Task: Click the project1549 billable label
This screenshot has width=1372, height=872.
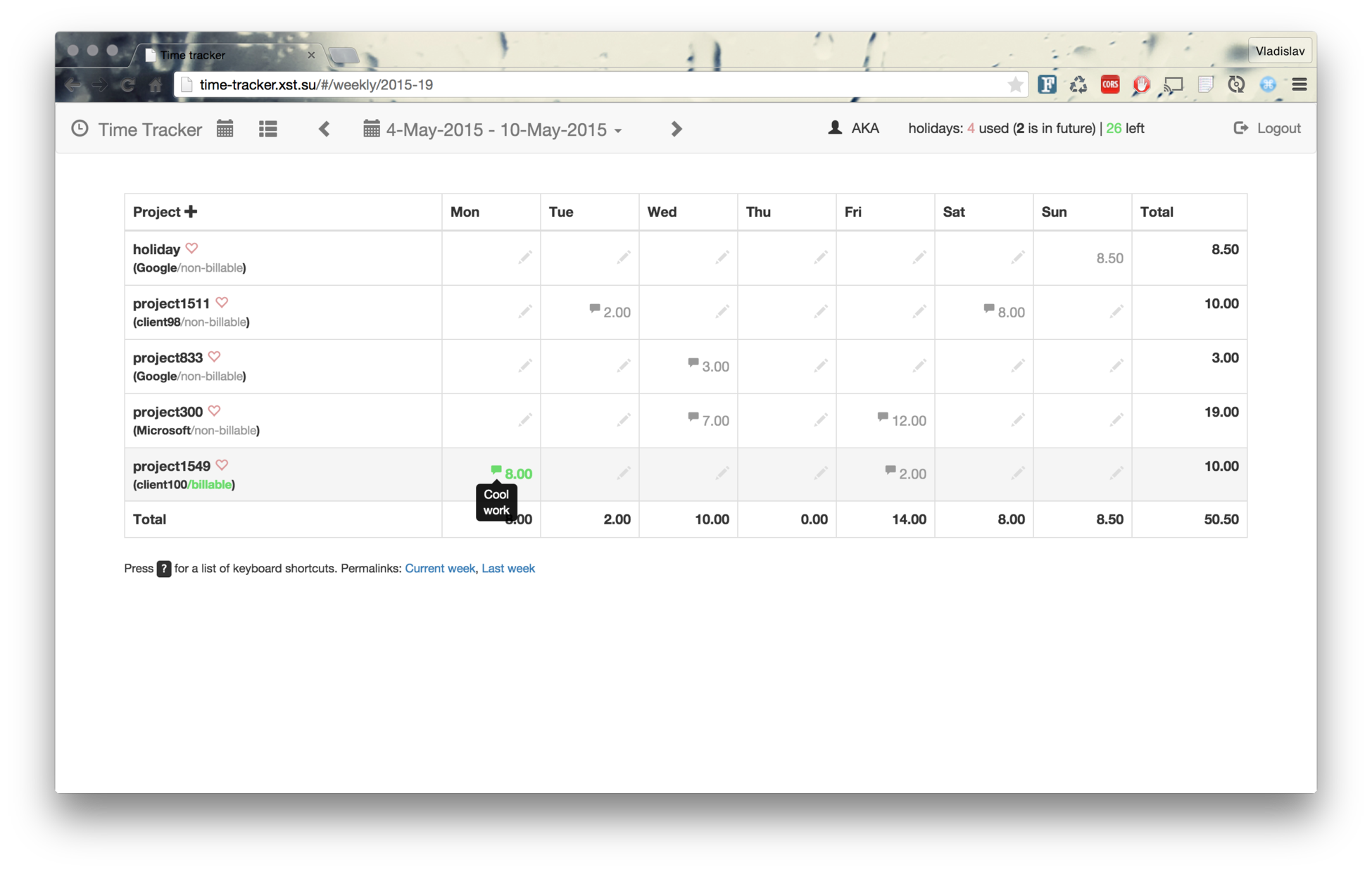Action: click(211, 484)
